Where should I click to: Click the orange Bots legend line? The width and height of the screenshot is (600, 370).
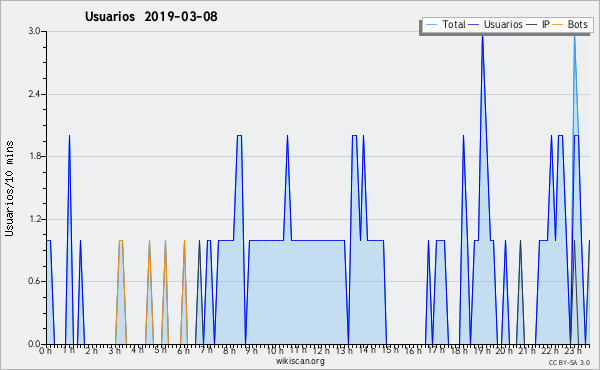(x=558, y=24)
